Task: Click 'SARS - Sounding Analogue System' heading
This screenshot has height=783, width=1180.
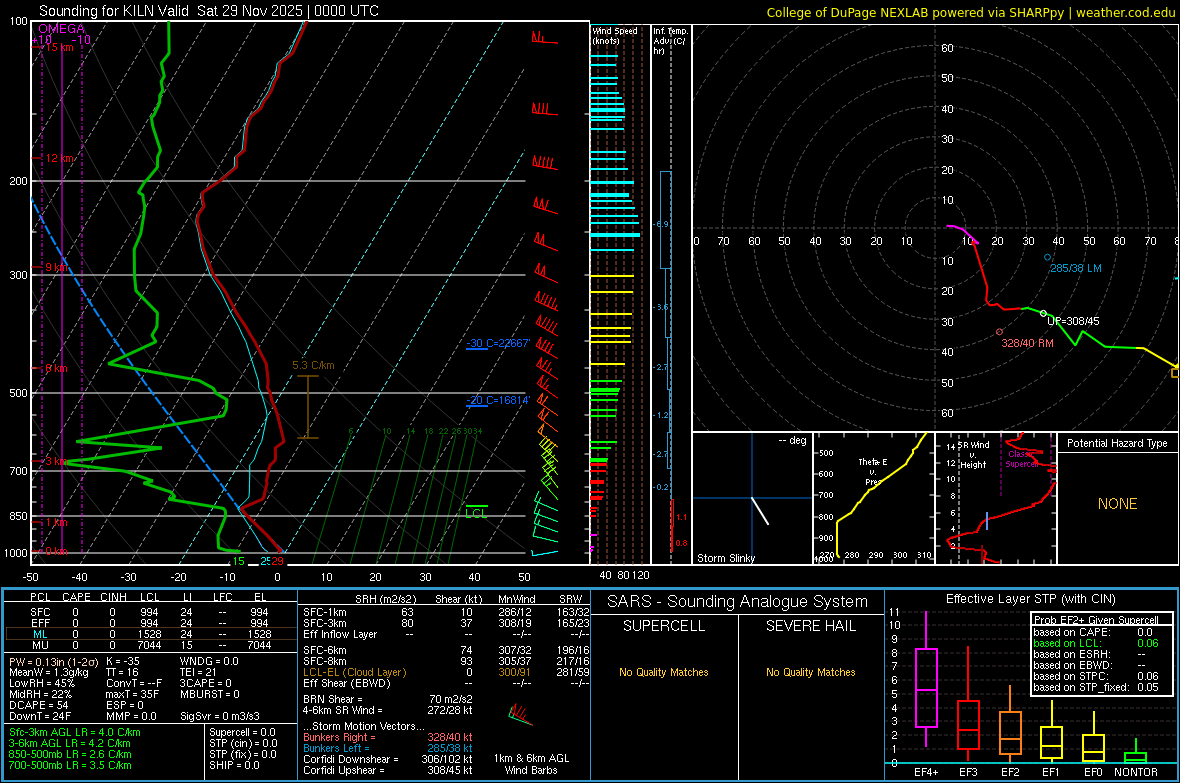Action: pyautogui.click(x=737, y=602)
